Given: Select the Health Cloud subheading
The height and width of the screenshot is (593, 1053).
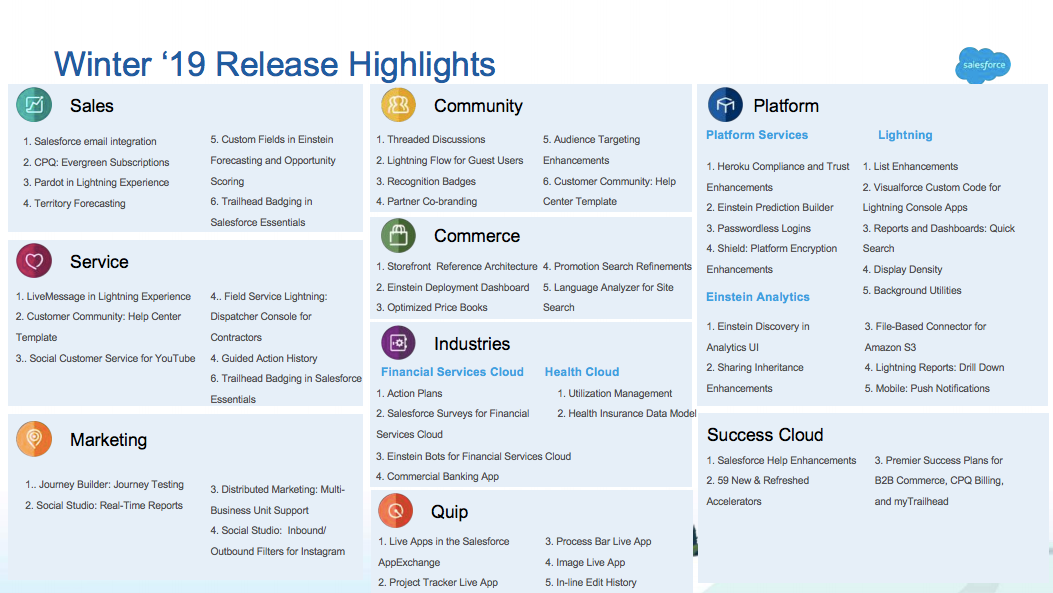Looking at the screenshot, I should [582, 372].
